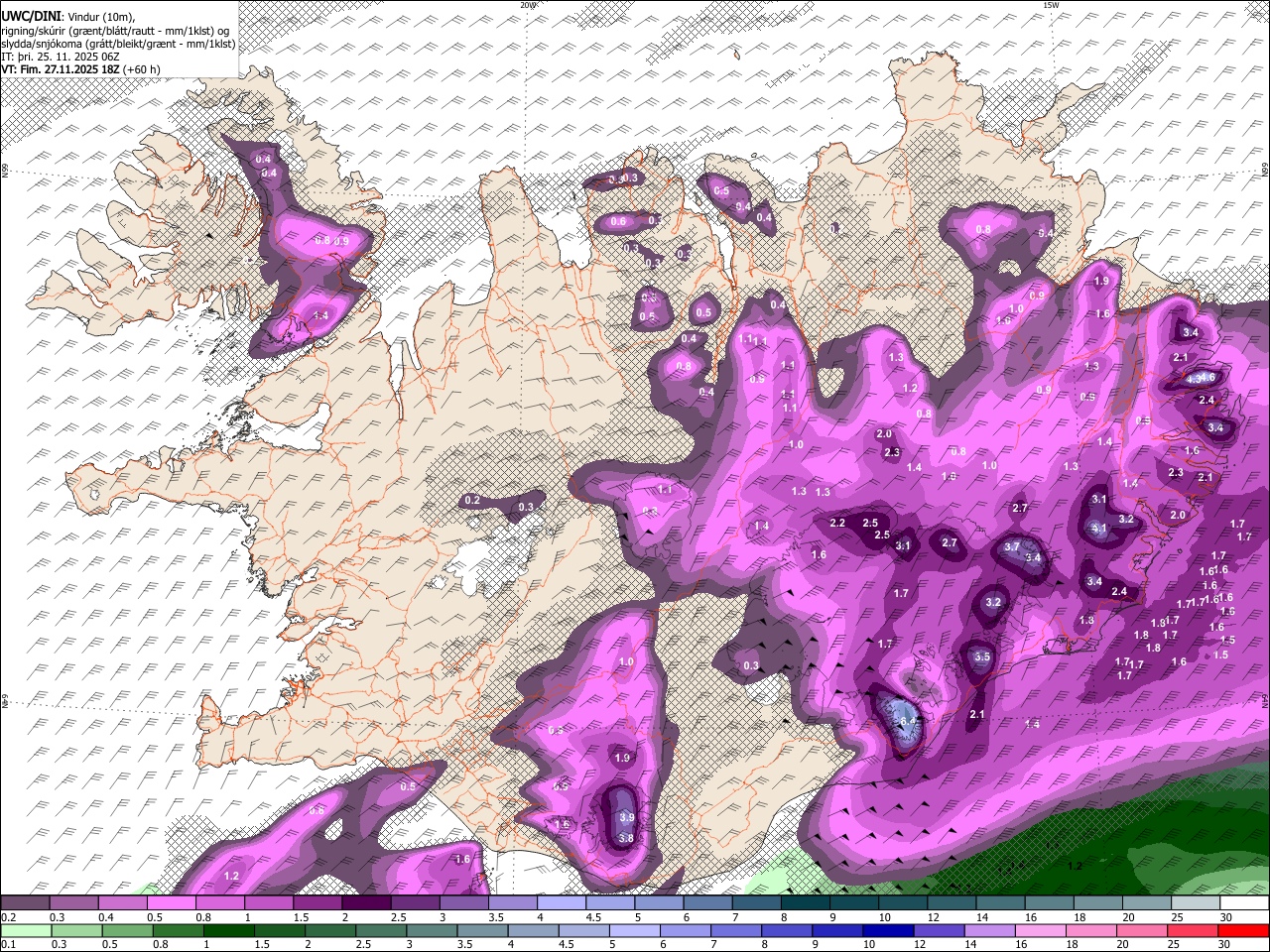Pick bright pink snow swatch 0.5 to 0.8
1270x952 pixels.
point(171,903)
